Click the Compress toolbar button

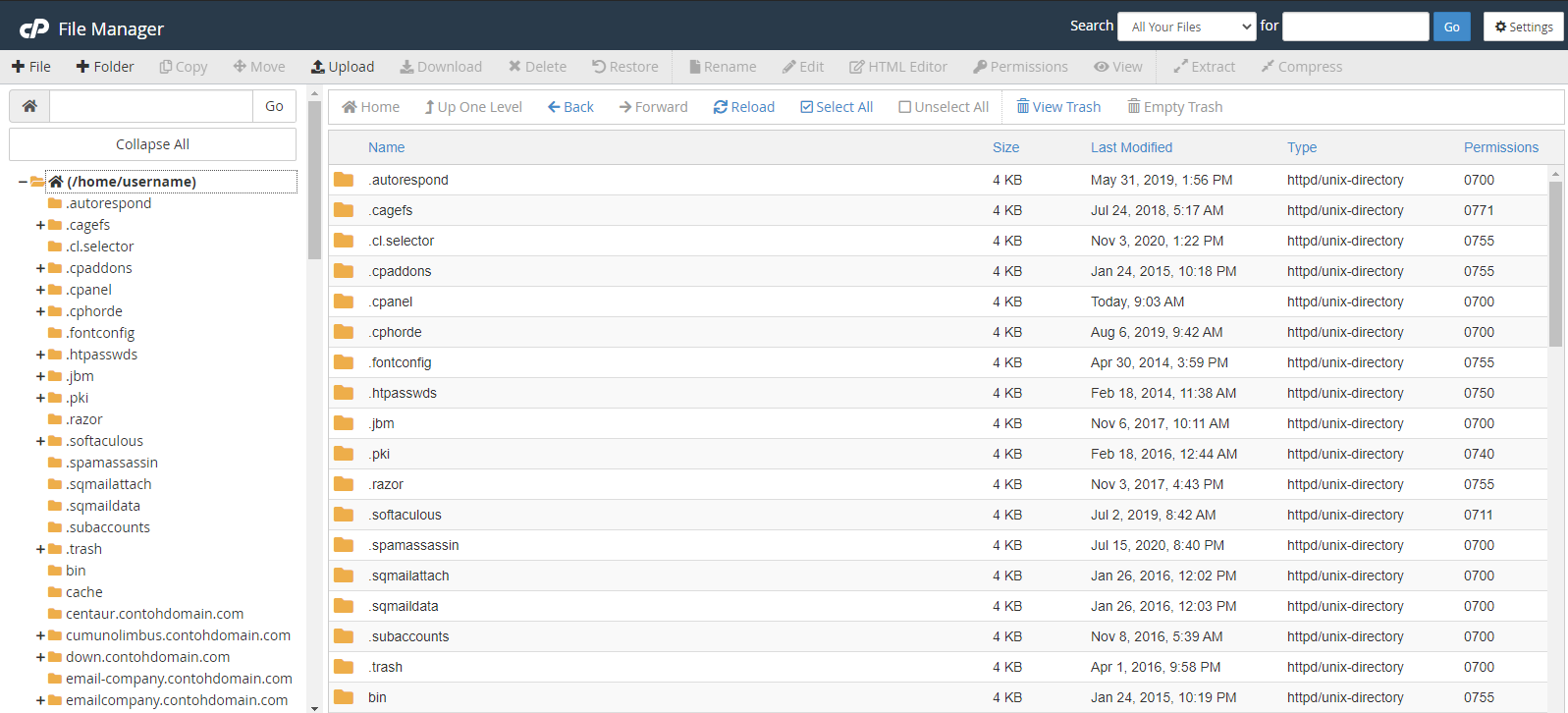[x=1302, y=67]
